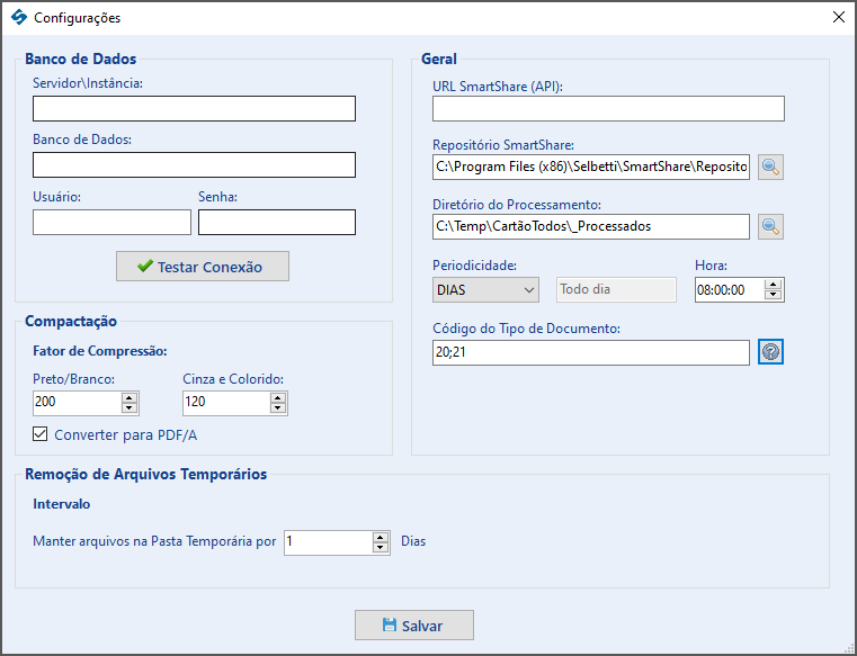Click the Testar Conexão button
This screenshot has width=857, height=656.
click(x=202, y=266)
